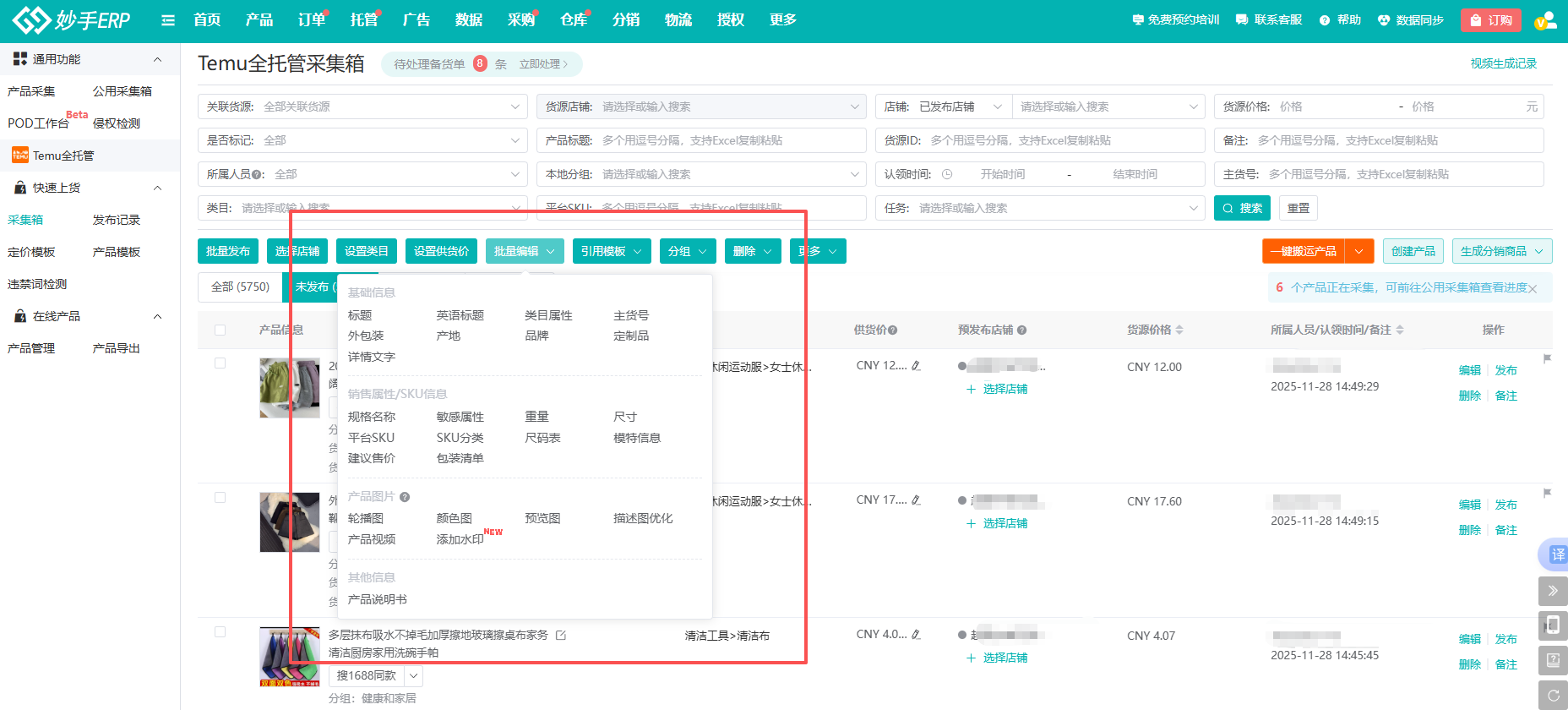The height and width of the screenshot is (710, 1568).
Task: Open the 关联货源 dropdown
Action: click(x=362, y=106)
